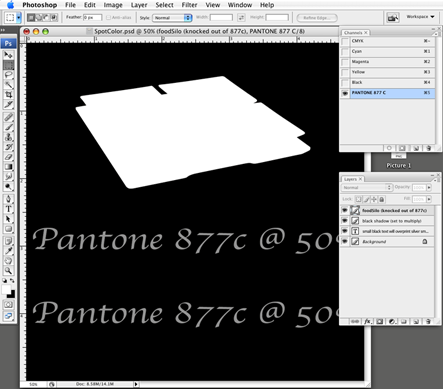Open the Apple menu
443x389 pixels.
click(x=11, y=5)
